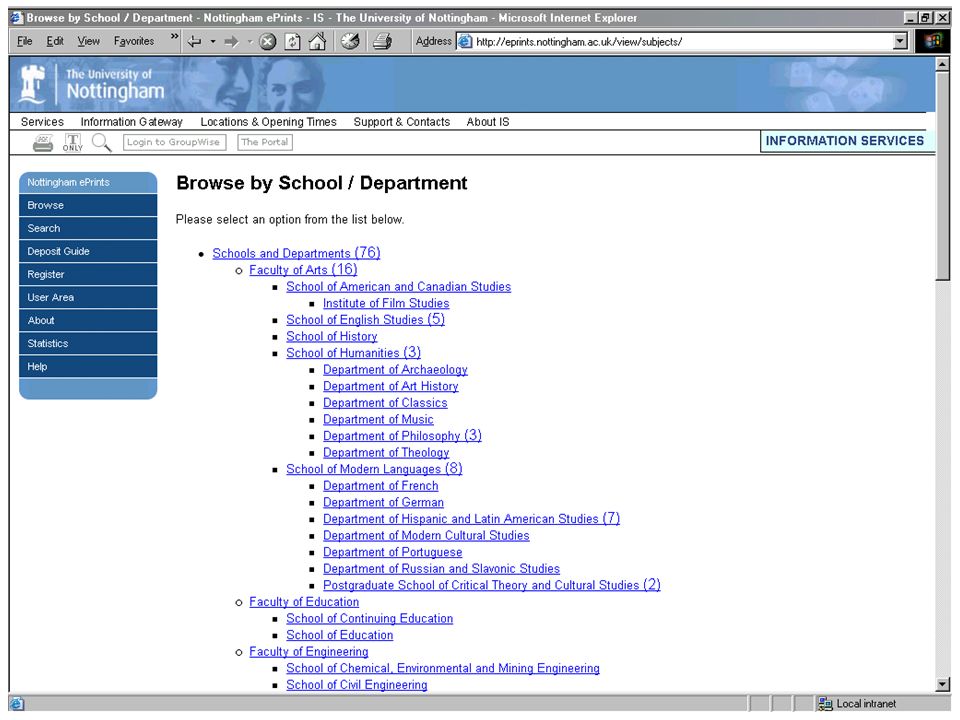Click the vertical scrollbar up arrow
Image resolution: width=960 pixels, height=720 pixels.
pos(943,64)
